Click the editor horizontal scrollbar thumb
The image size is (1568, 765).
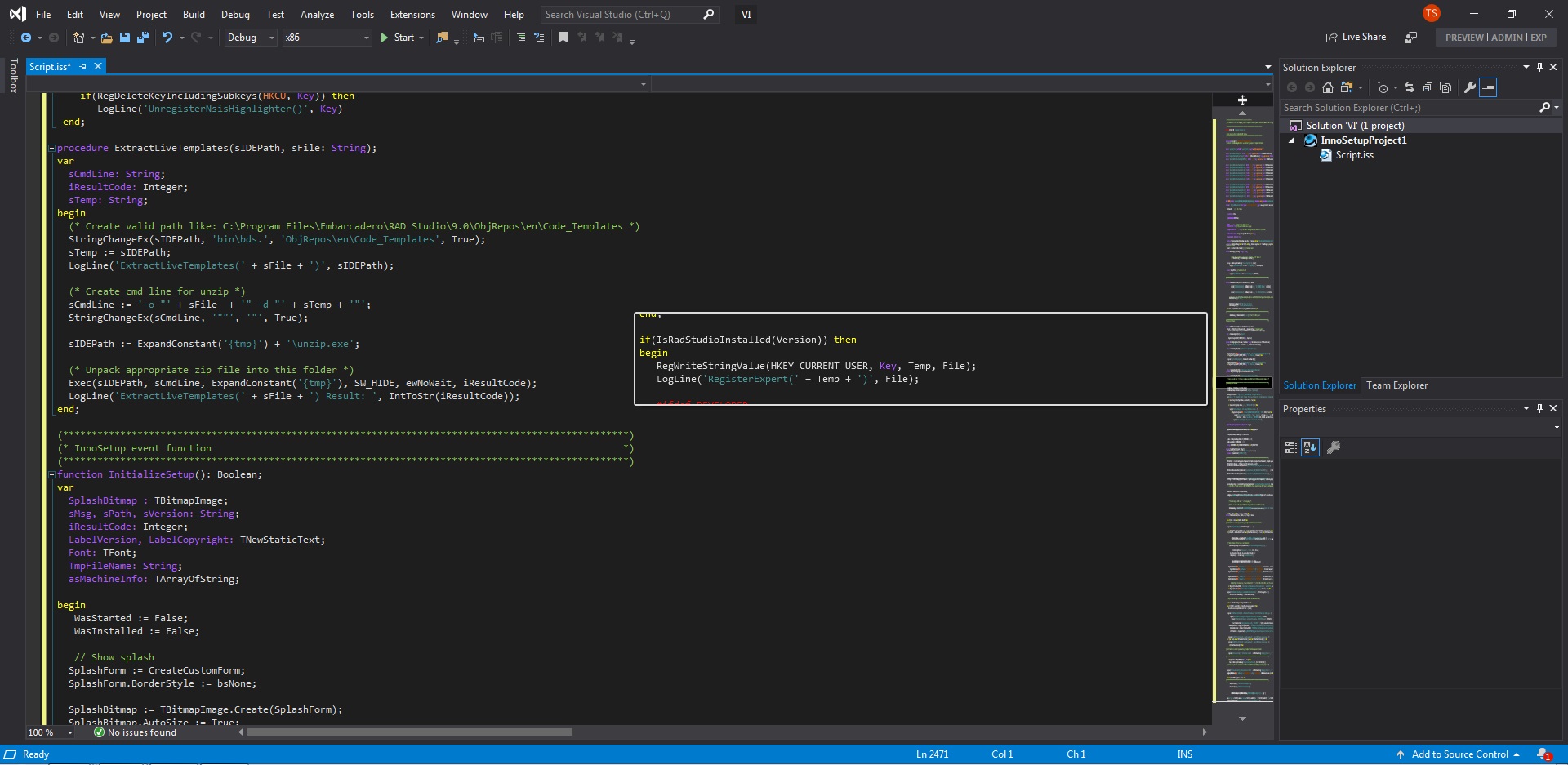(409, 732)
